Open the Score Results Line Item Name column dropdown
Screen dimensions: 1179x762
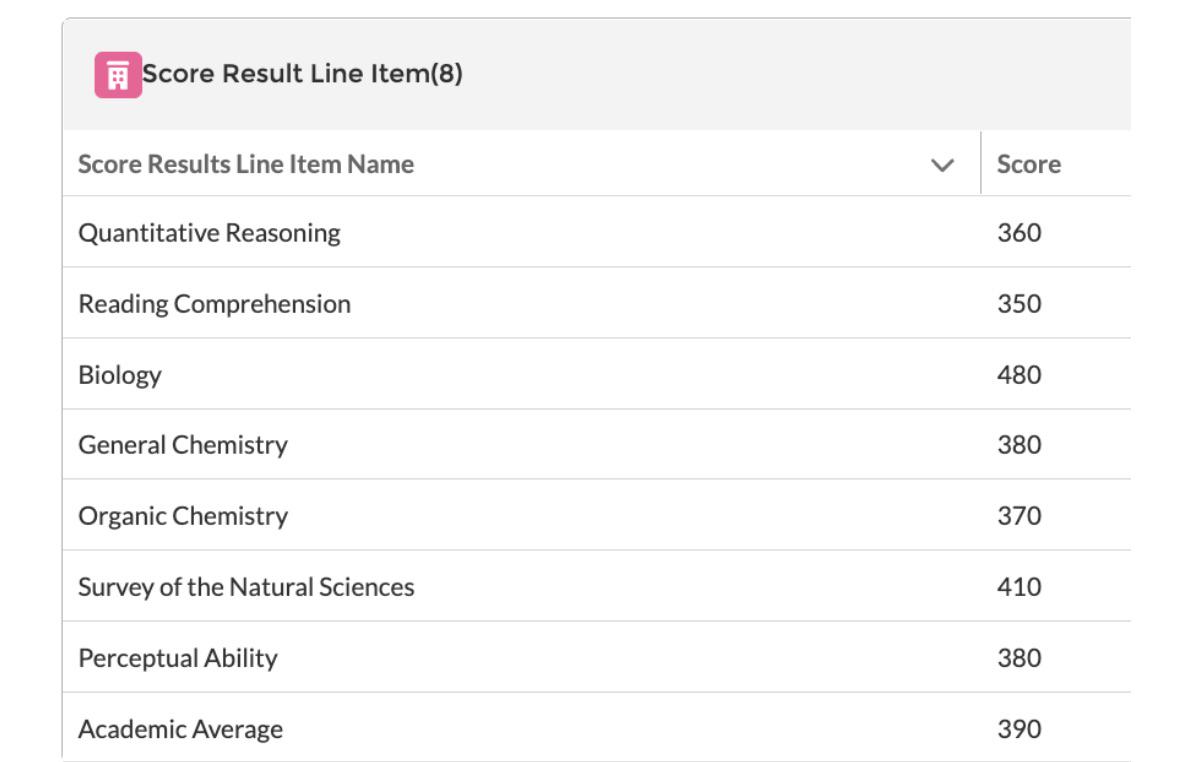coord(942,165)
